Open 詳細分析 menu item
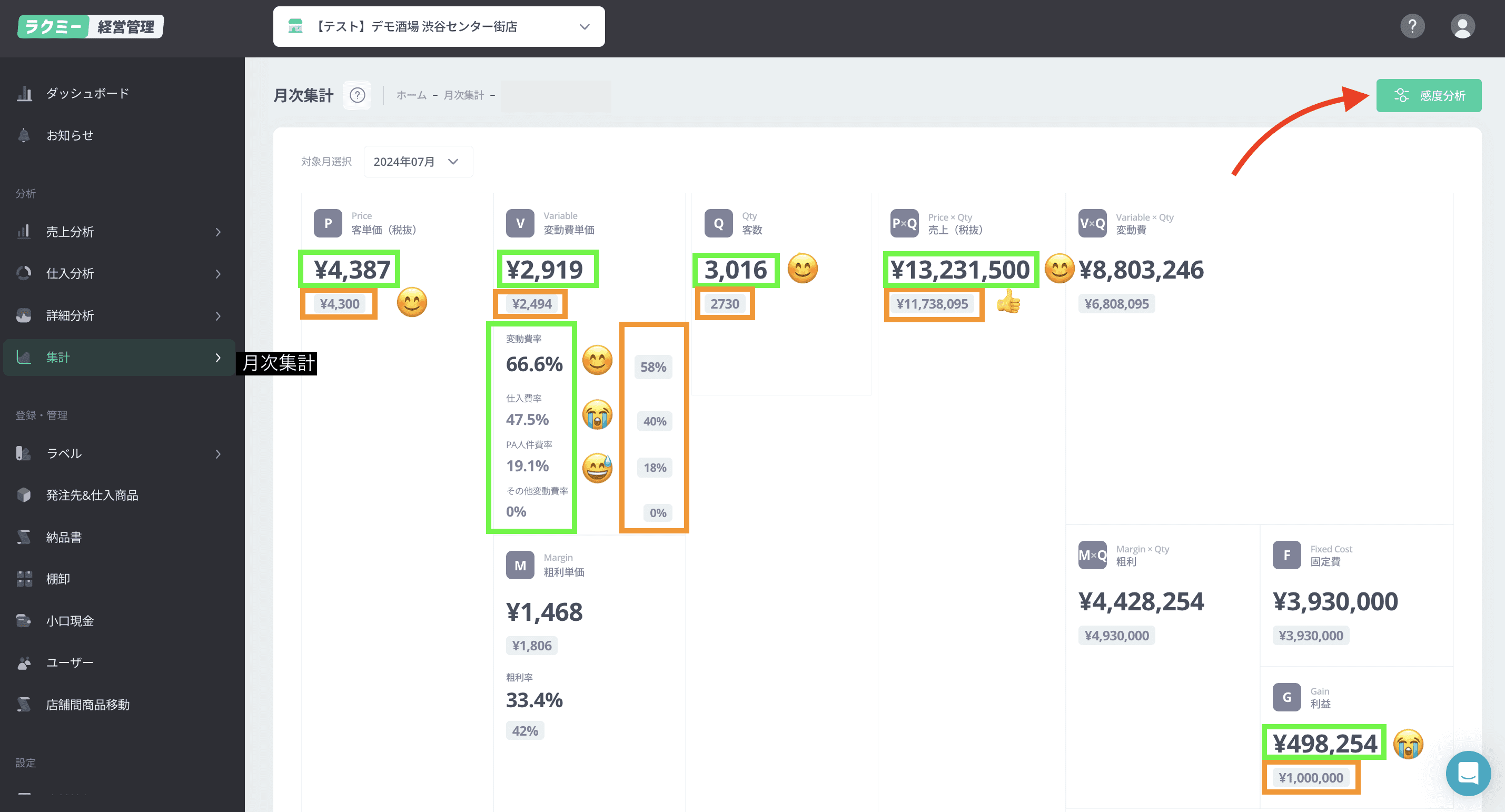 point(70,316)
